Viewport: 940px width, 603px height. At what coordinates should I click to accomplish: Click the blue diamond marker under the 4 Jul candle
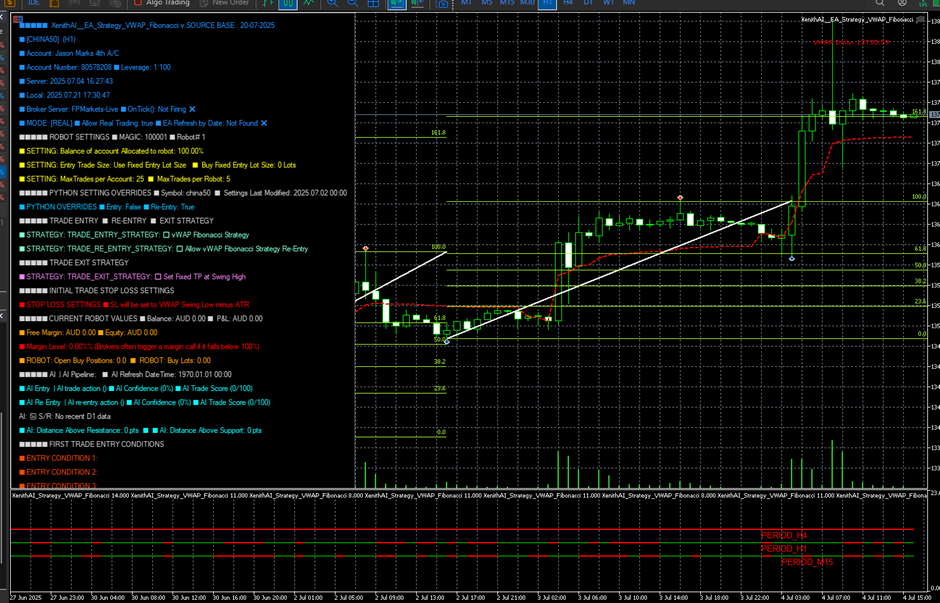click(792, 258)
